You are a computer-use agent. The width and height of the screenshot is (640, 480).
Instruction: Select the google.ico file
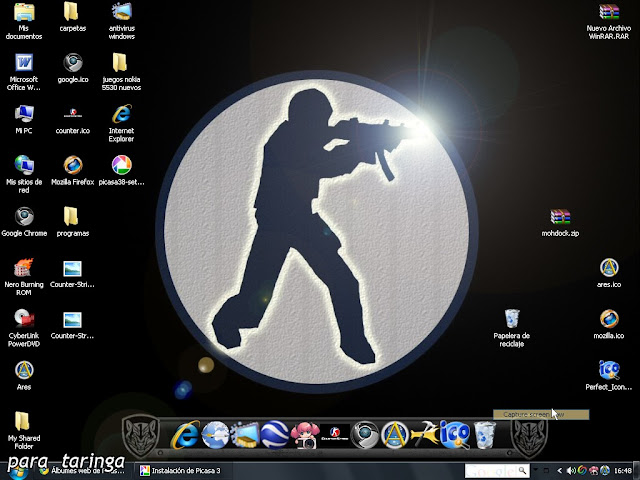tap(73, 68)
